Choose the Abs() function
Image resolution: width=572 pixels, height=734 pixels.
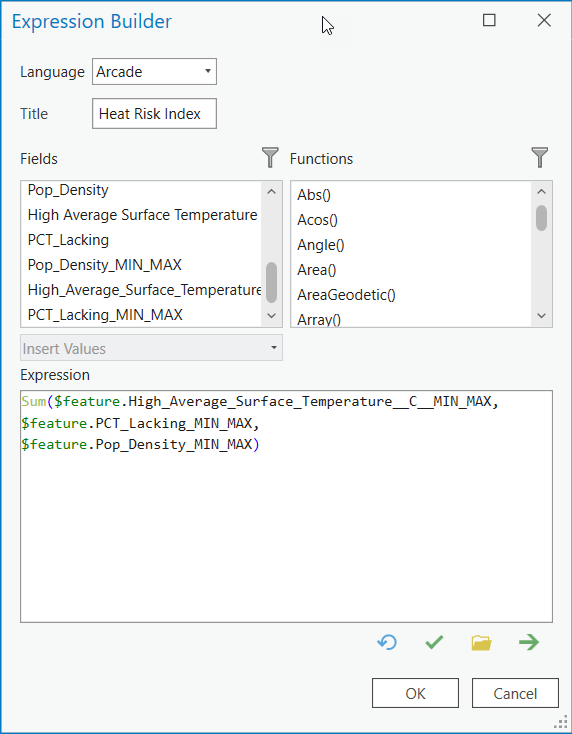[314, 195]
